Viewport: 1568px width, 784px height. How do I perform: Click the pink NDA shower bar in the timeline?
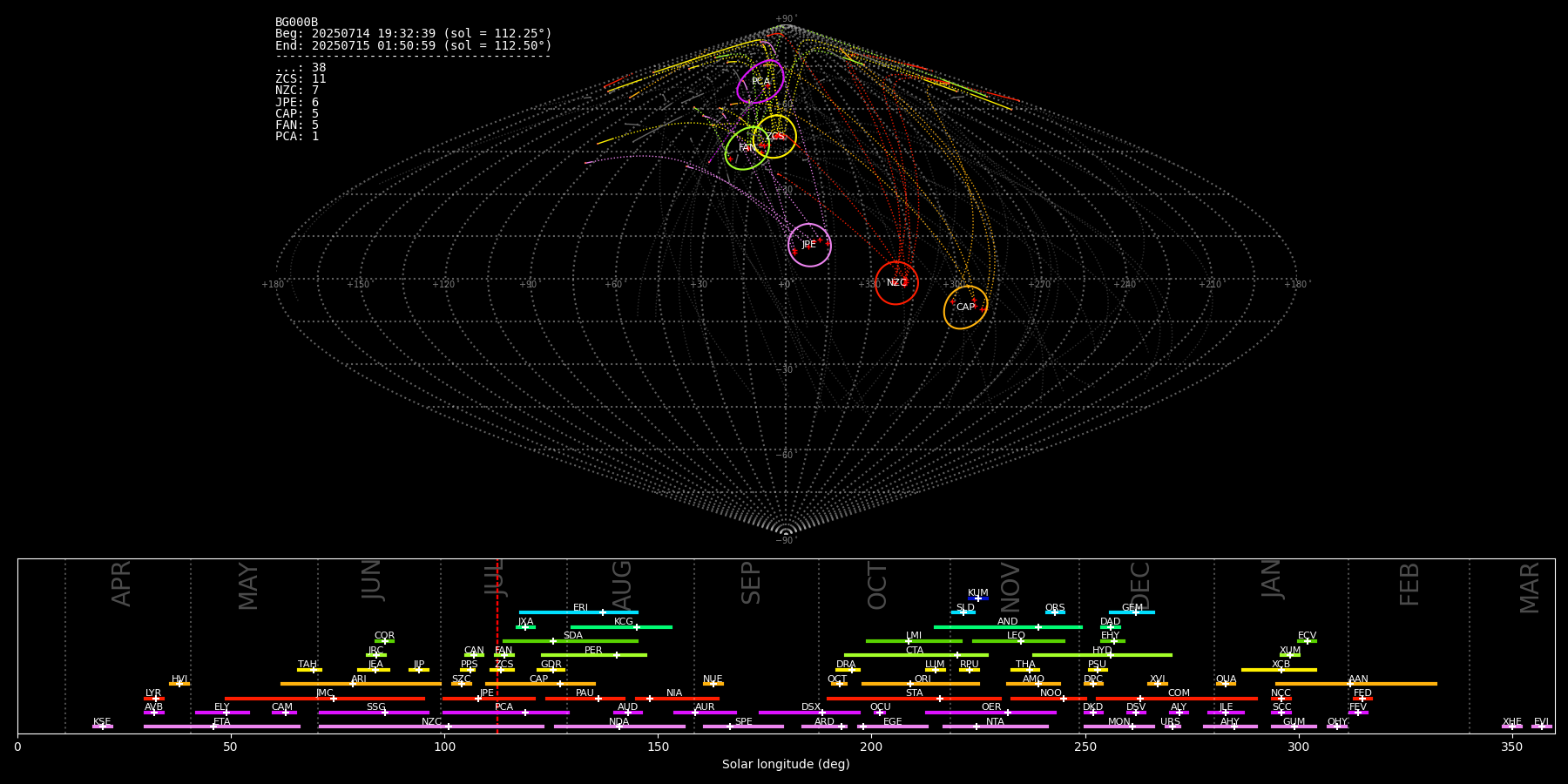click(x=619, y=727)
